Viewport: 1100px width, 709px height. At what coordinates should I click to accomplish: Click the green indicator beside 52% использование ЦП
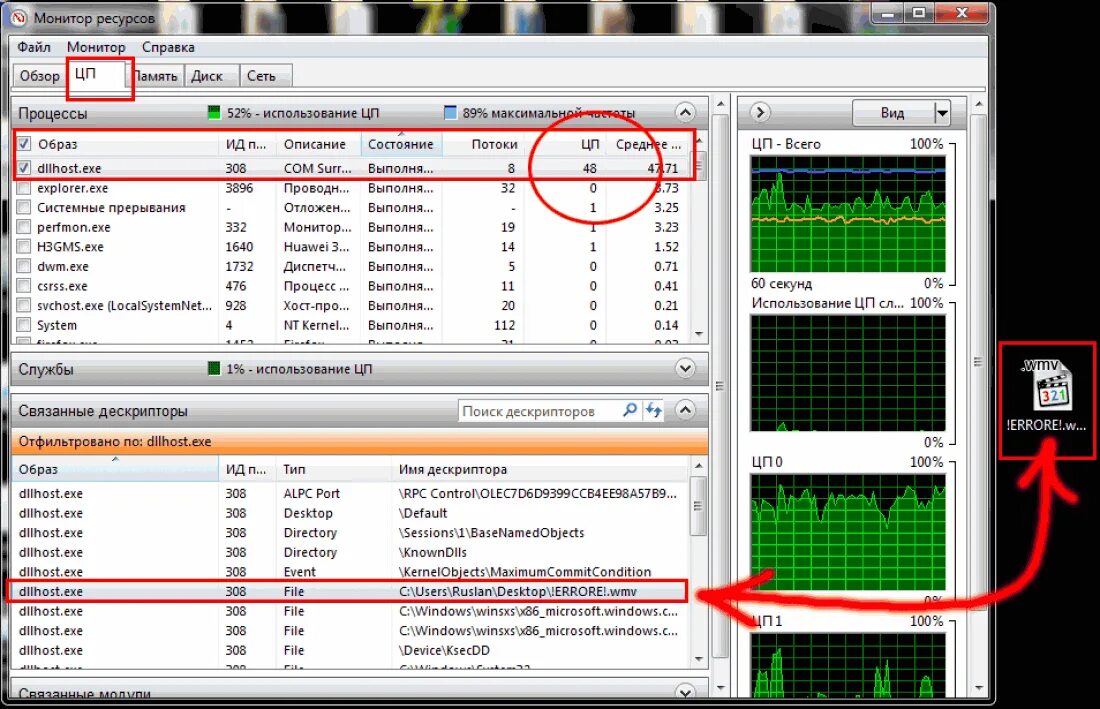(211, 112)
